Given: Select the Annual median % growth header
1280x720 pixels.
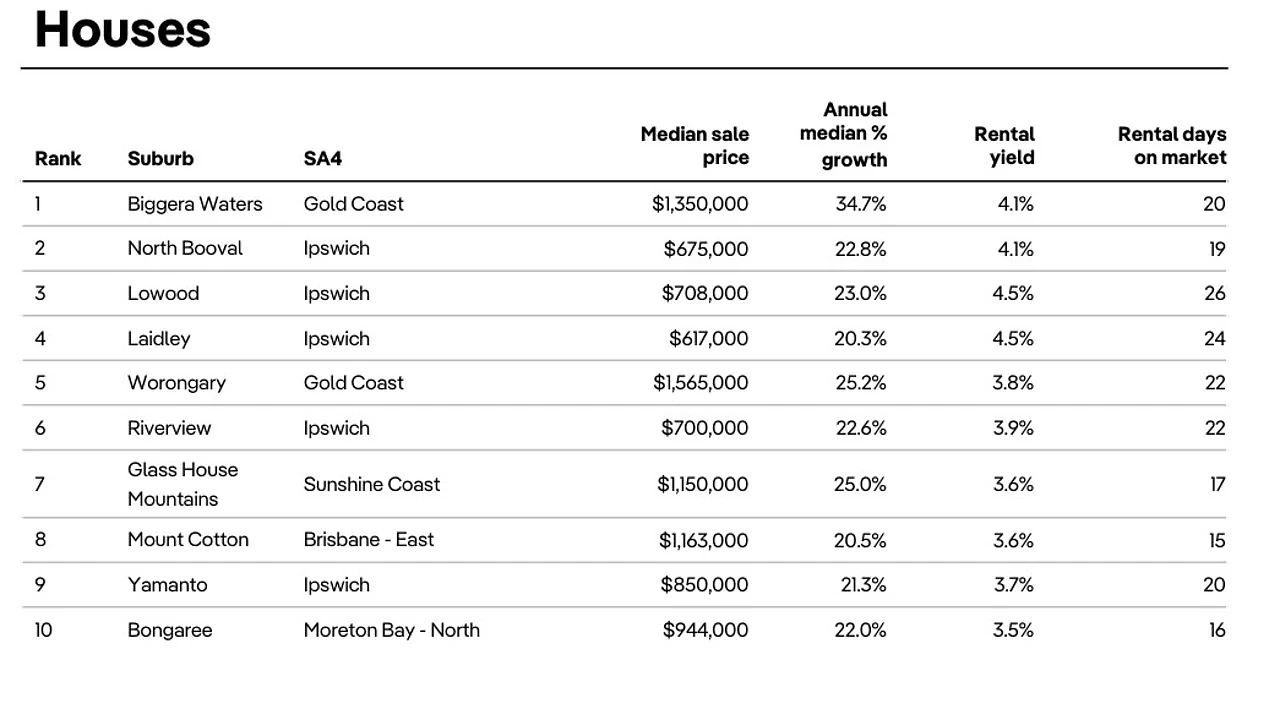Looking at the screenshot, I should (843, 134).
